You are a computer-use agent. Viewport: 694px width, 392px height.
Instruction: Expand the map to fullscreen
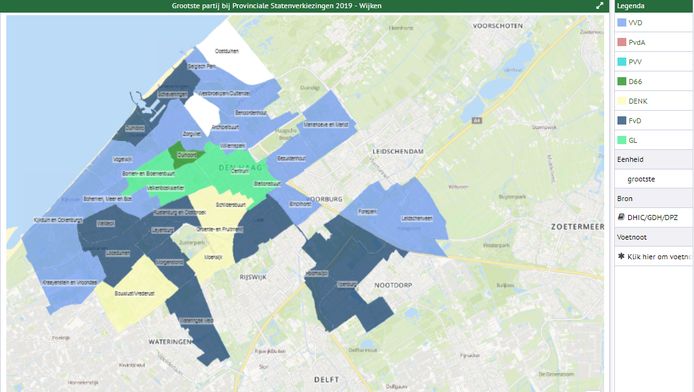coord(599,6)
